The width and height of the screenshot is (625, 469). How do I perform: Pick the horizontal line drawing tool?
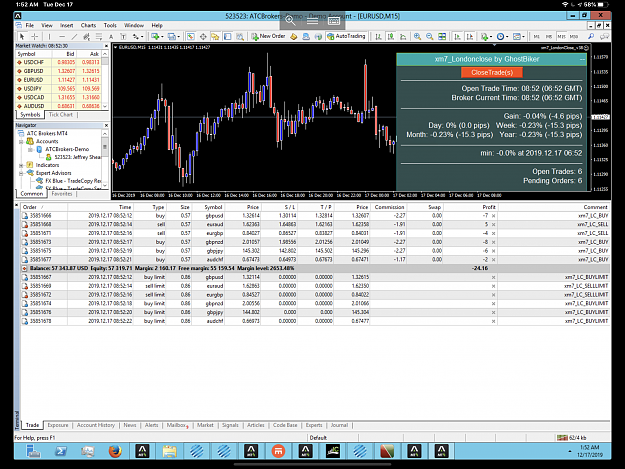[x=62, y=37]
